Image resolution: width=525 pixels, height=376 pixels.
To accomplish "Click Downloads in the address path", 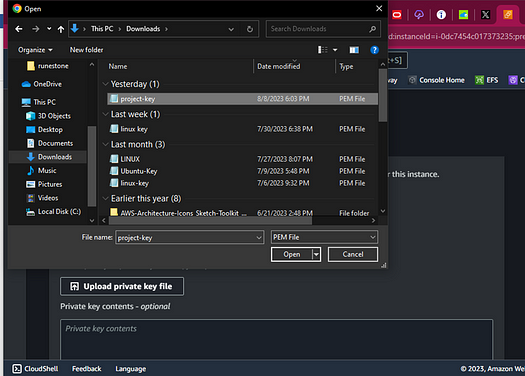I will point(143,29).
